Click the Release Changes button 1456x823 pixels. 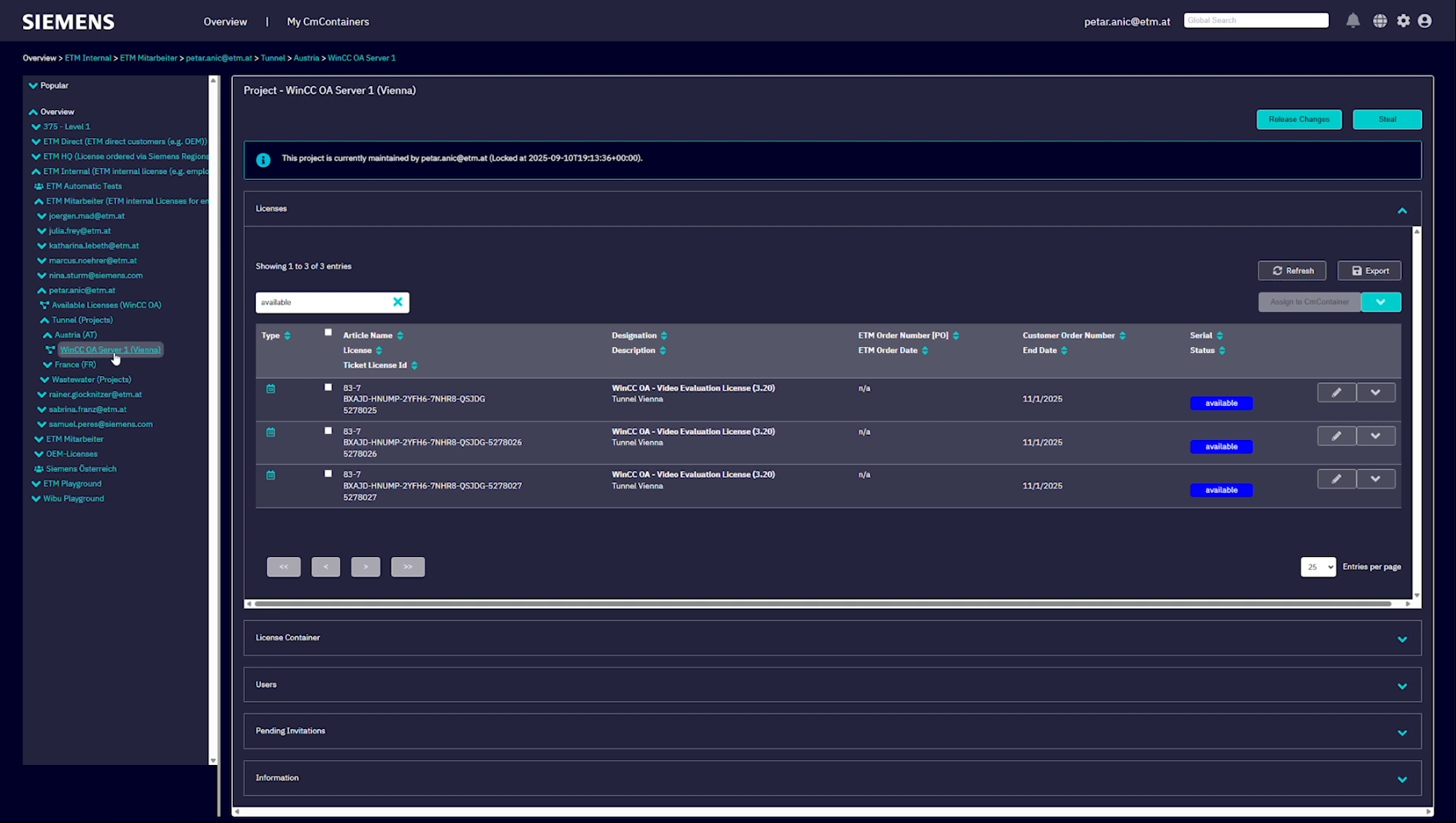point(1298,119)
